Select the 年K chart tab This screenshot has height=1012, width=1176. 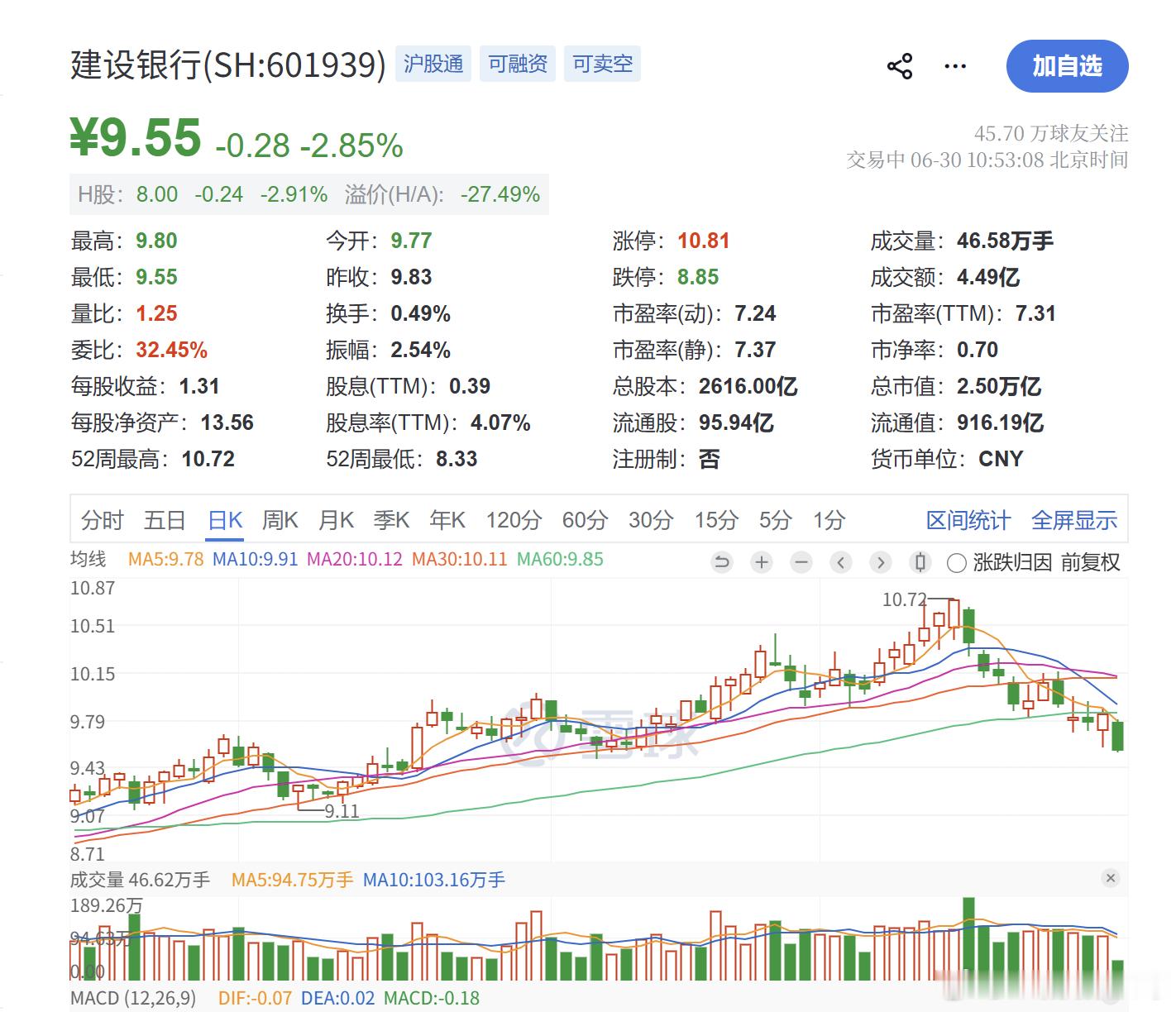[448, 520]
